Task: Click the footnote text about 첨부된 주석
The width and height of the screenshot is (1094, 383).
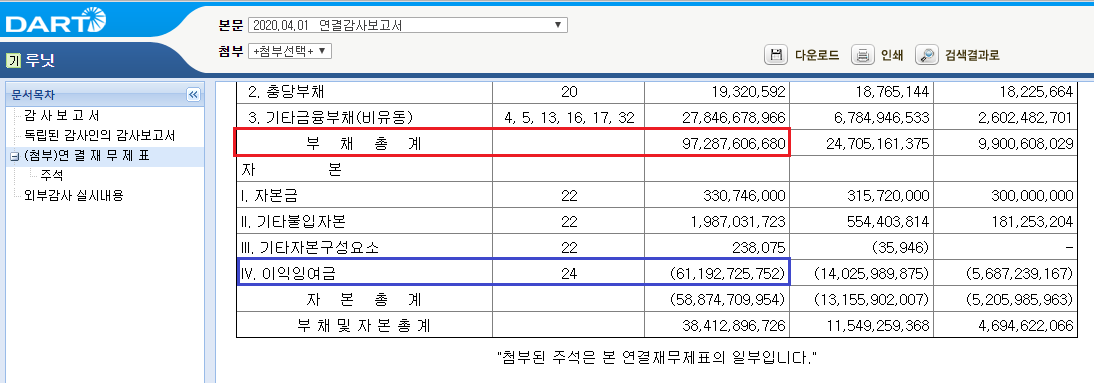Action: 657,359
